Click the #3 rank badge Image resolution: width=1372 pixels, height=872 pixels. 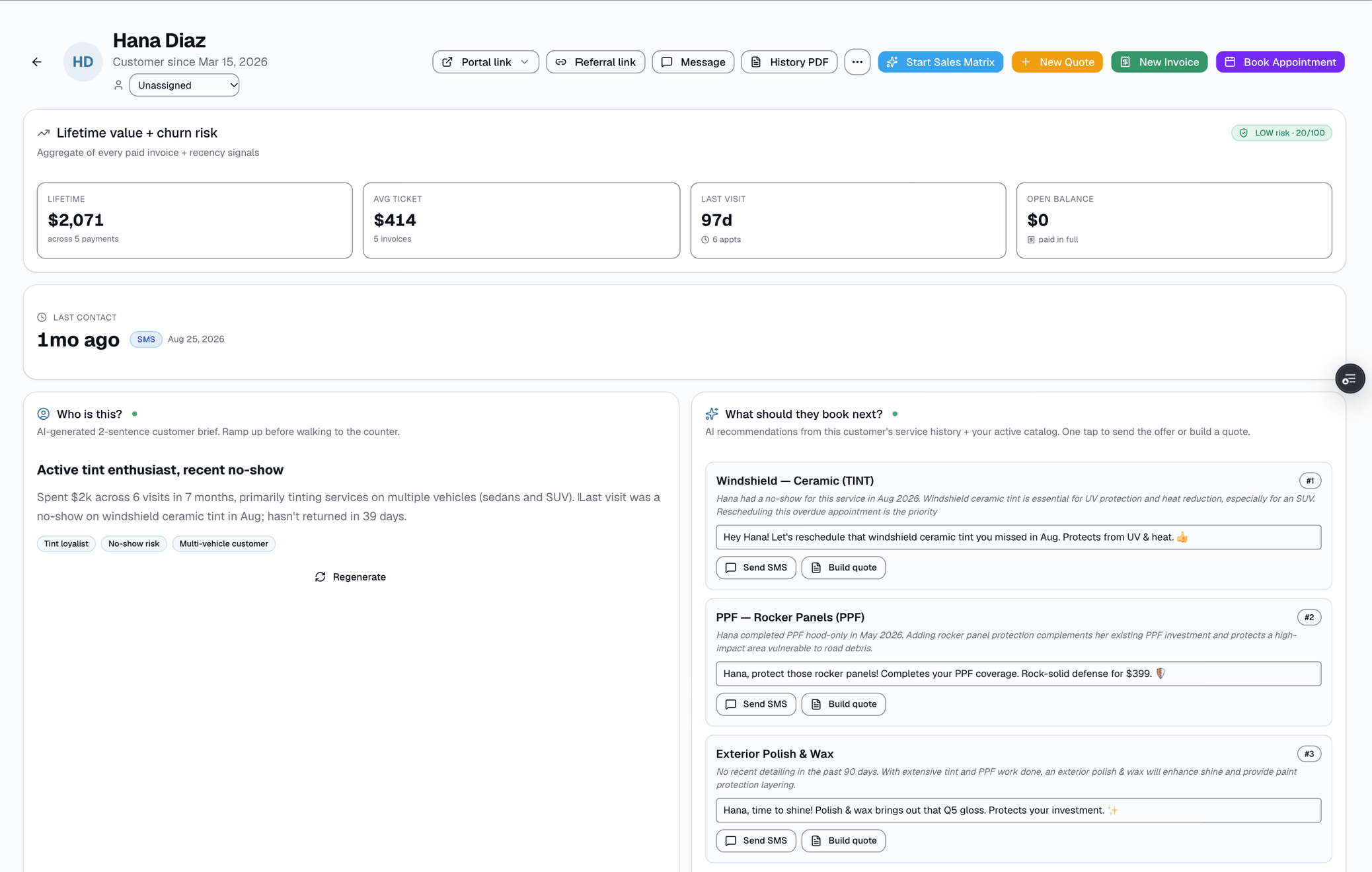click(1309, 754)
